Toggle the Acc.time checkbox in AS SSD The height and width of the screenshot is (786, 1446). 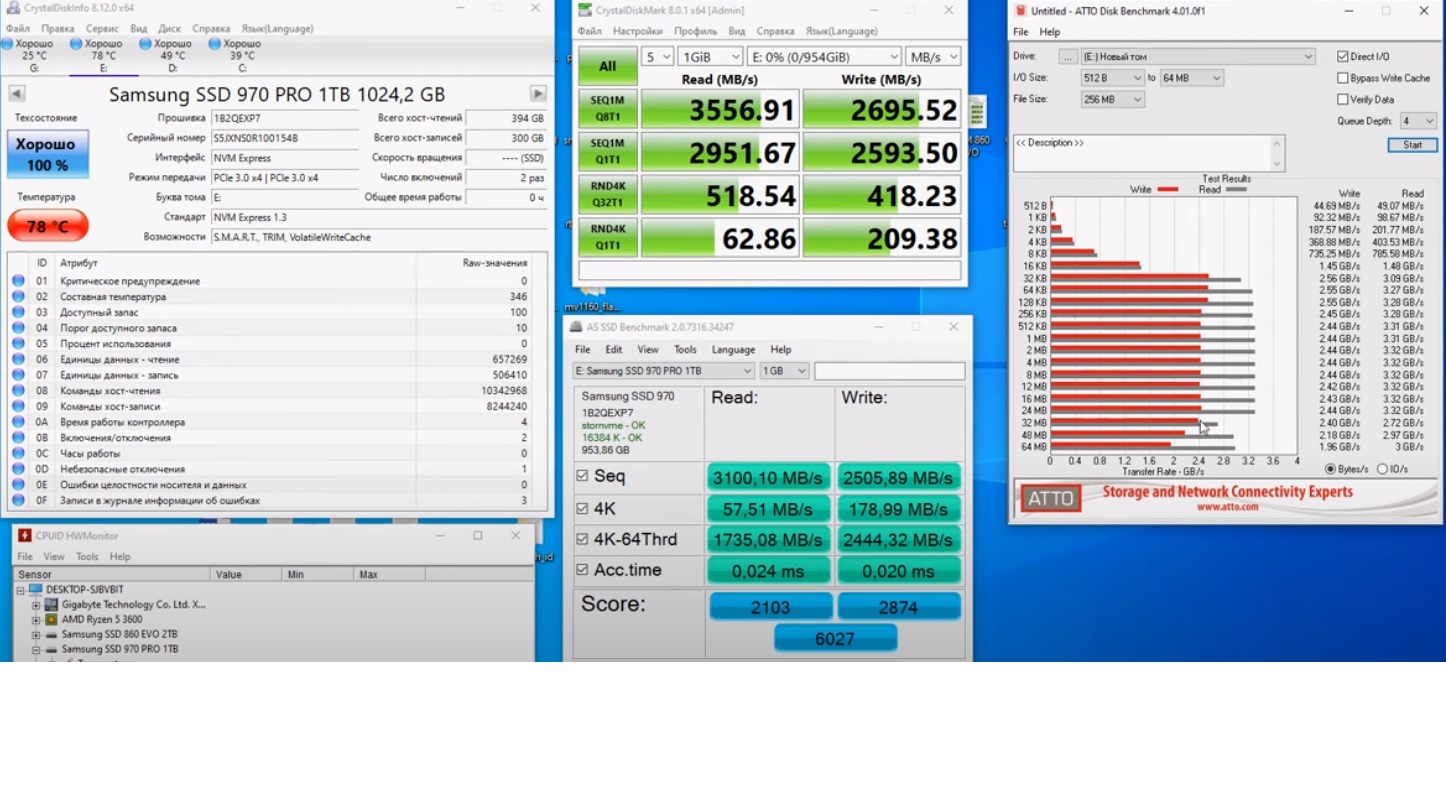point(582,570)
